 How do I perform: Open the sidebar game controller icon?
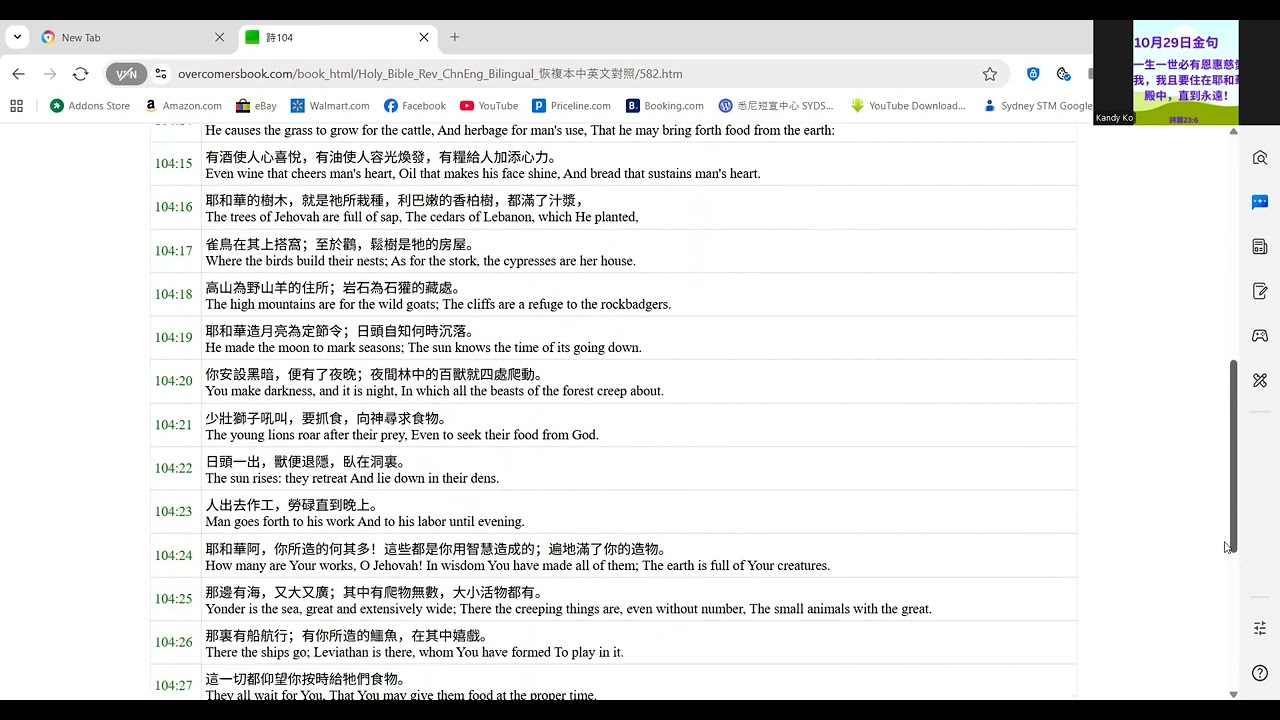(x=1260, y=336)
